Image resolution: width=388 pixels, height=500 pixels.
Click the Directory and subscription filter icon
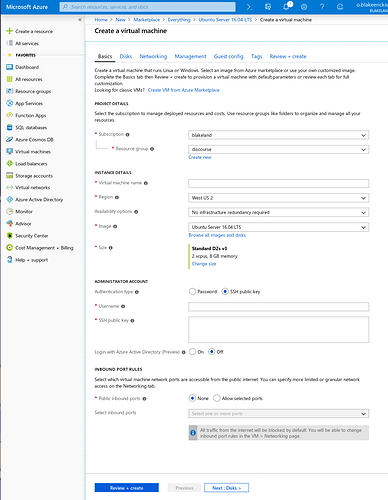click(x=268, y=7)
